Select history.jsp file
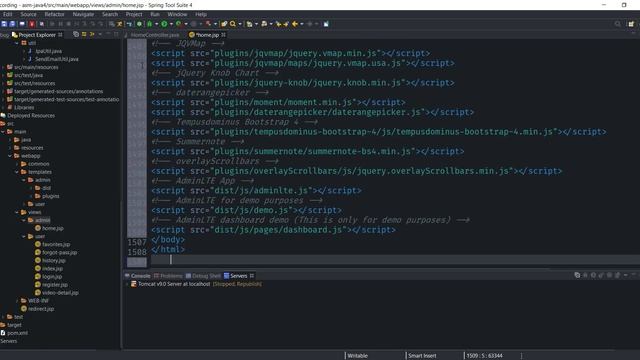 53,260
